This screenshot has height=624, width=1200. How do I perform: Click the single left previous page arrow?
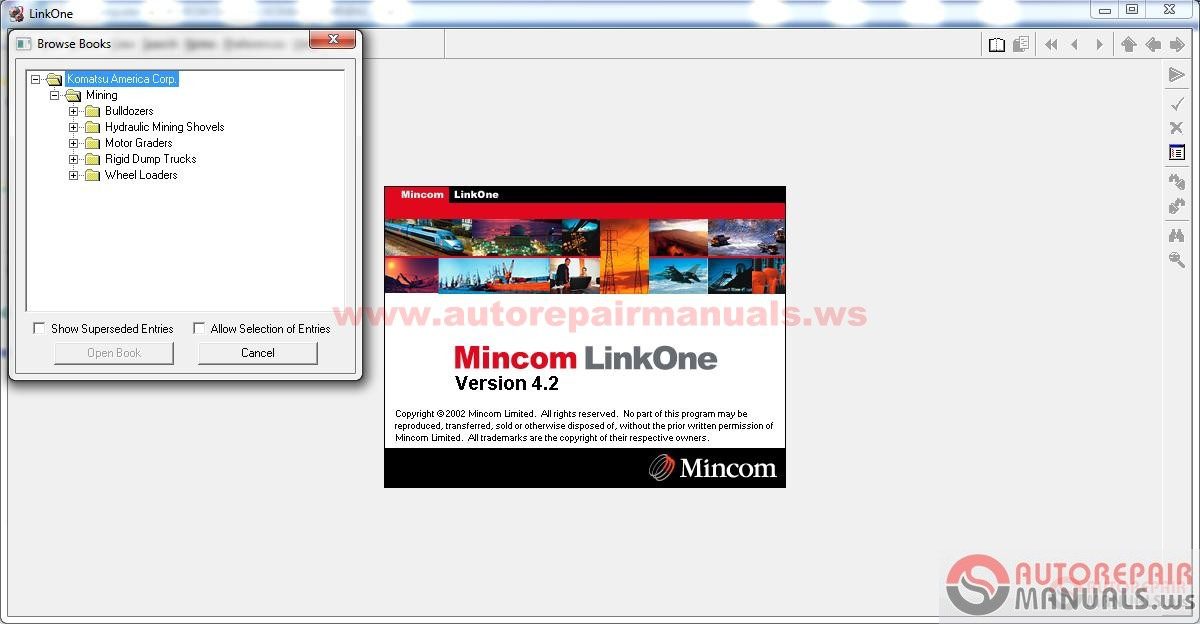1075,44
